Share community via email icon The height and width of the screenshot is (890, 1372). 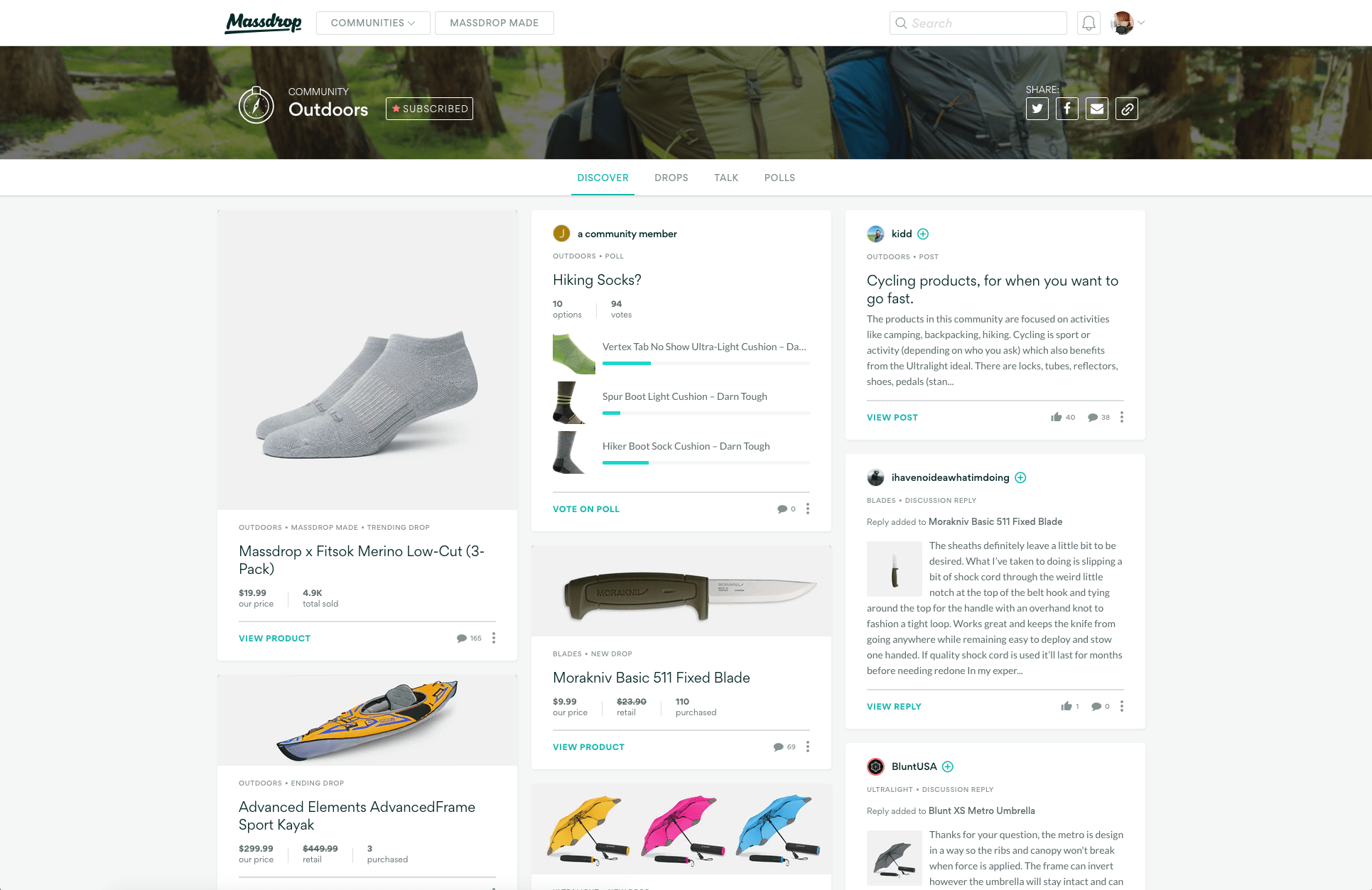pos(1097,109)
